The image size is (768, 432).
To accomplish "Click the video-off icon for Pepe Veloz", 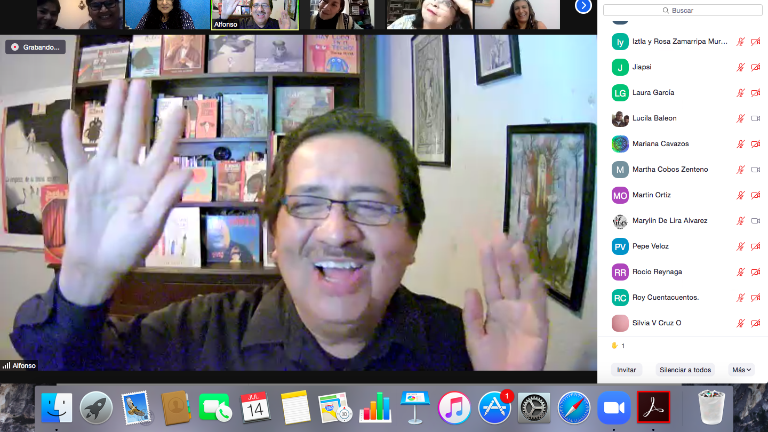I will pos(755,246).
